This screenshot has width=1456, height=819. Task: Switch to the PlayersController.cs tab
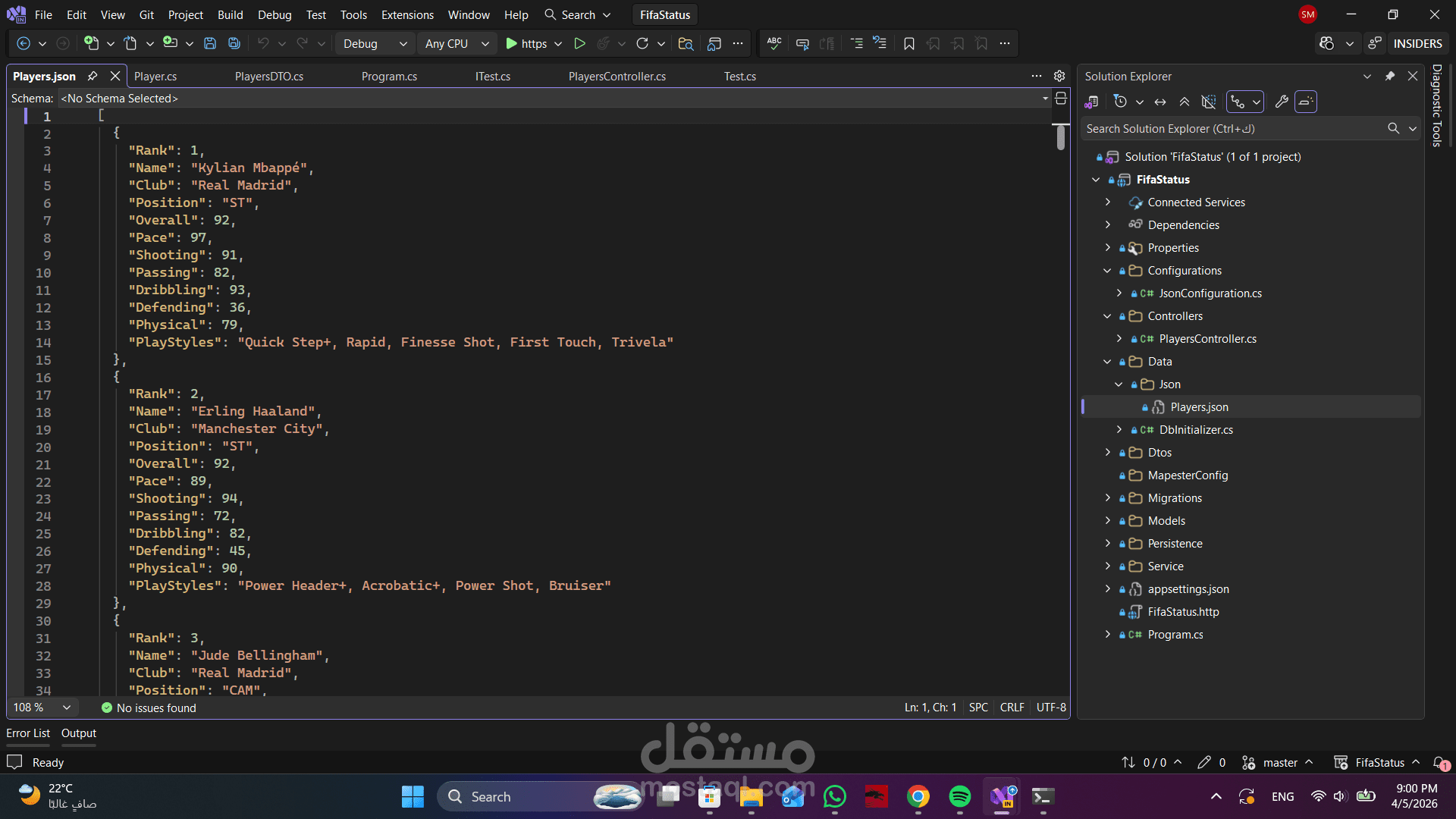[617, 76]
